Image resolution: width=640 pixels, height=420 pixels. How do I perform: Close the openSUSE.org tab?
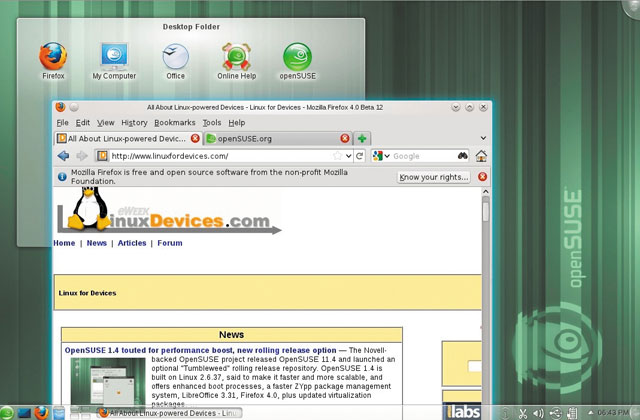click(x=345, y=138)
